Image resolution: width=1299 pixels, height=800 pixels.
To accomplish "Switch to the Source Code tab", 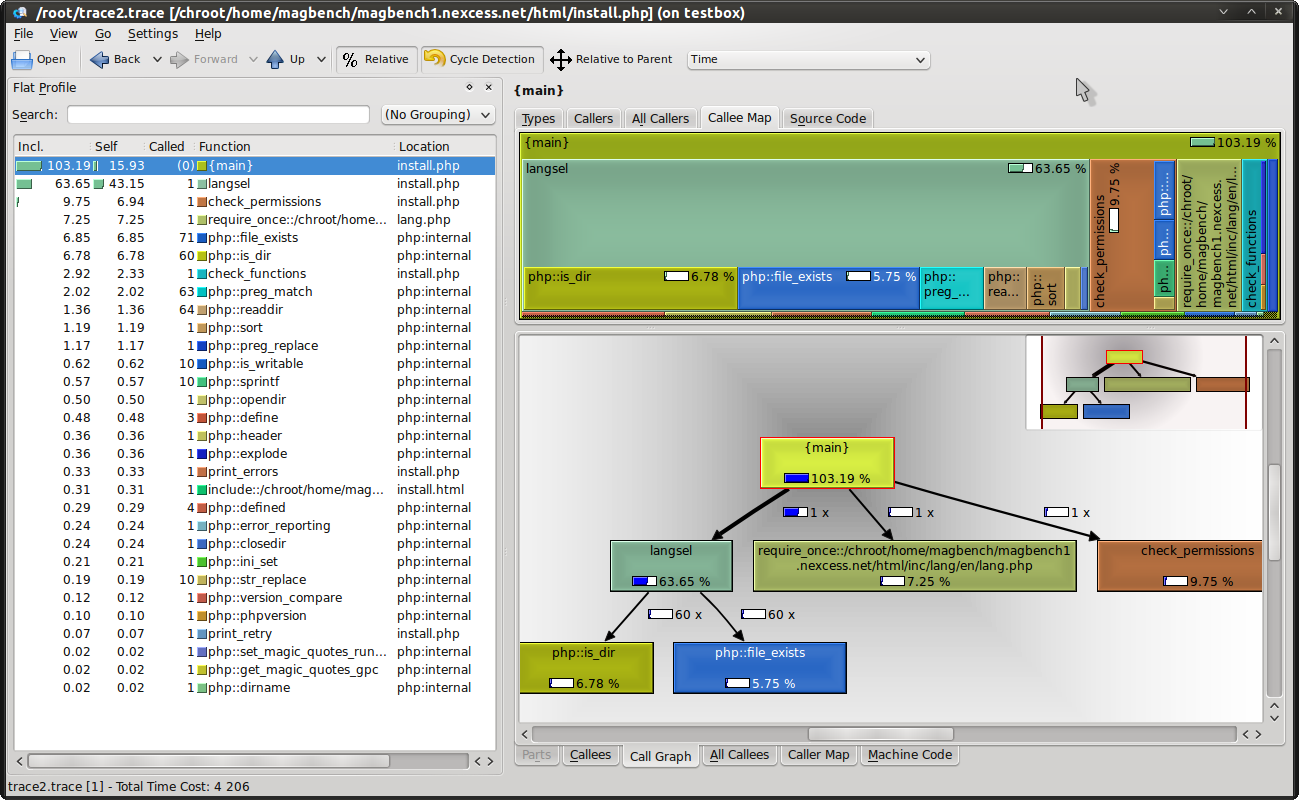I will [827, 118].
